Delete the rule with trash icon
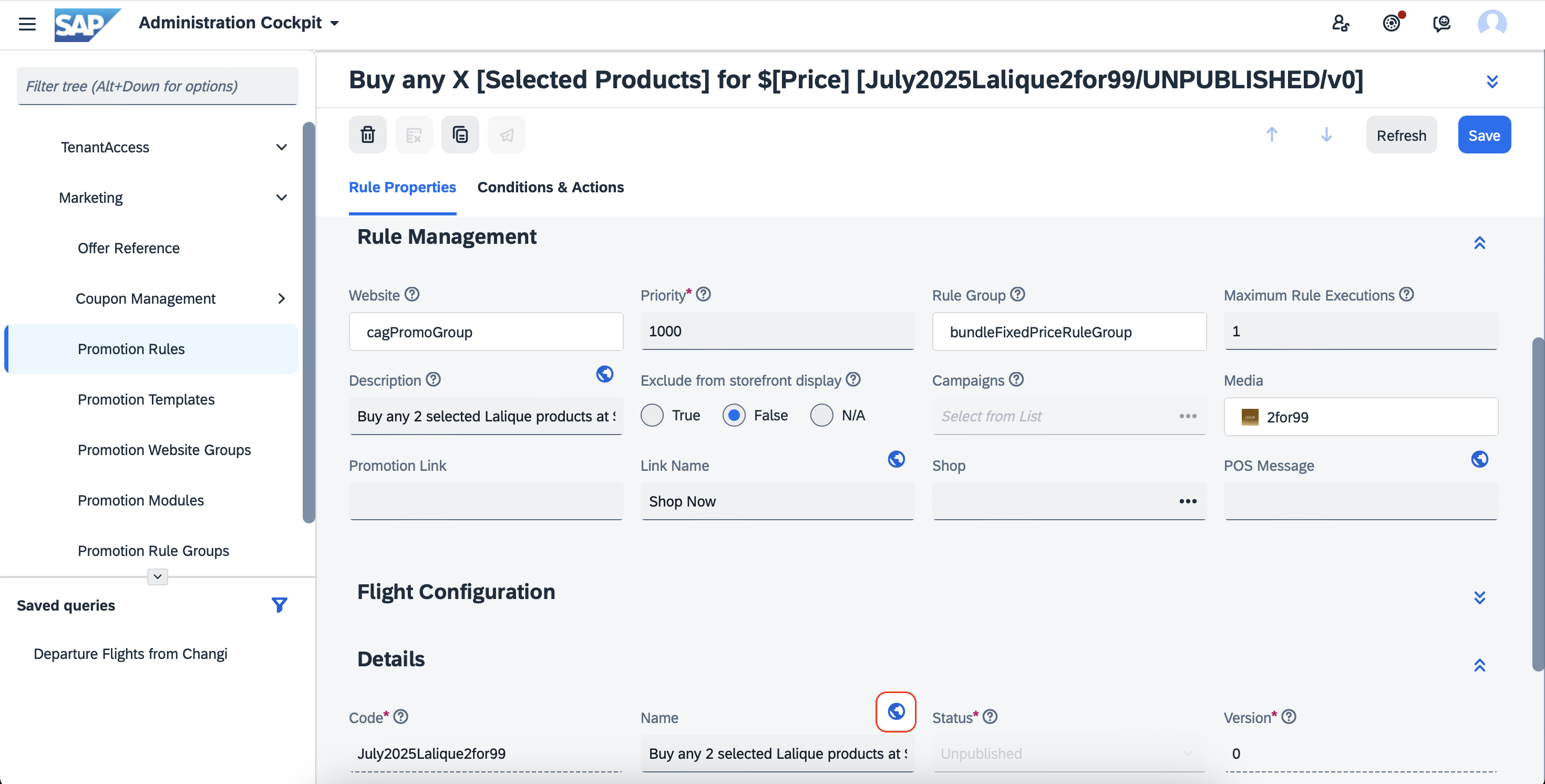Image resolution: width=1545 pixels, height=784 pixels. [368, 135]
